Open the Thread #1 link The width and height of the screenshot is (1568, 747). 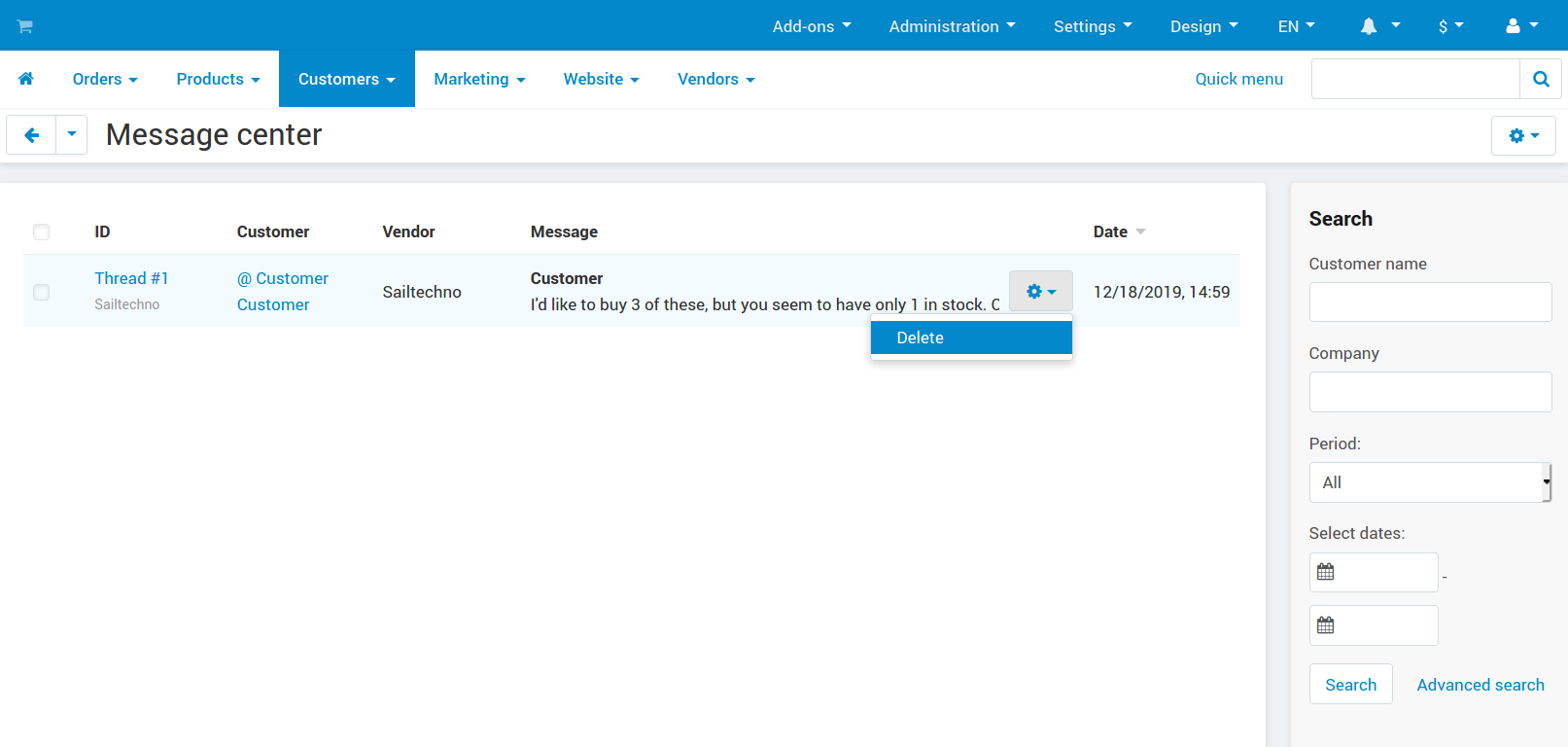131,278
